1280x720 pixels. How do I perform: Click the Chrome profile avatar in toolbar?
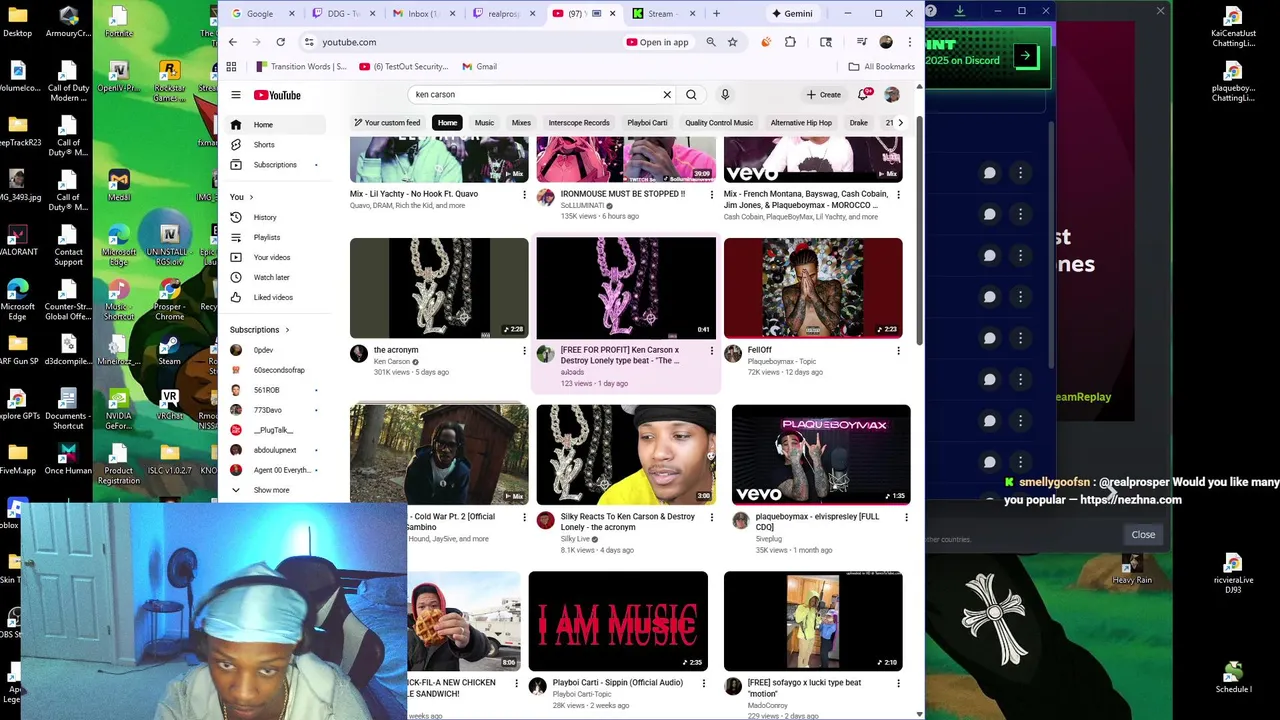tap(886, 42)
